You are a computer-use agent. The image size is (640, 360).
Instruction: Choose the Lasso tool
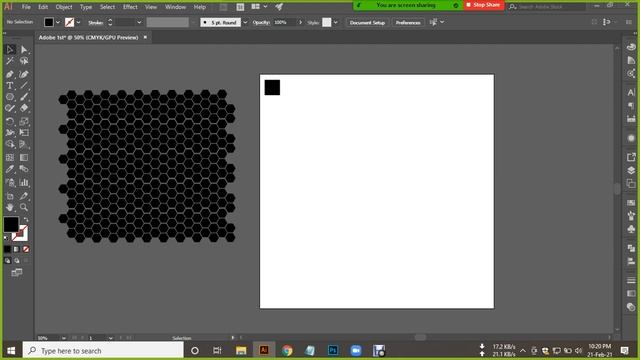coord(24,61)
